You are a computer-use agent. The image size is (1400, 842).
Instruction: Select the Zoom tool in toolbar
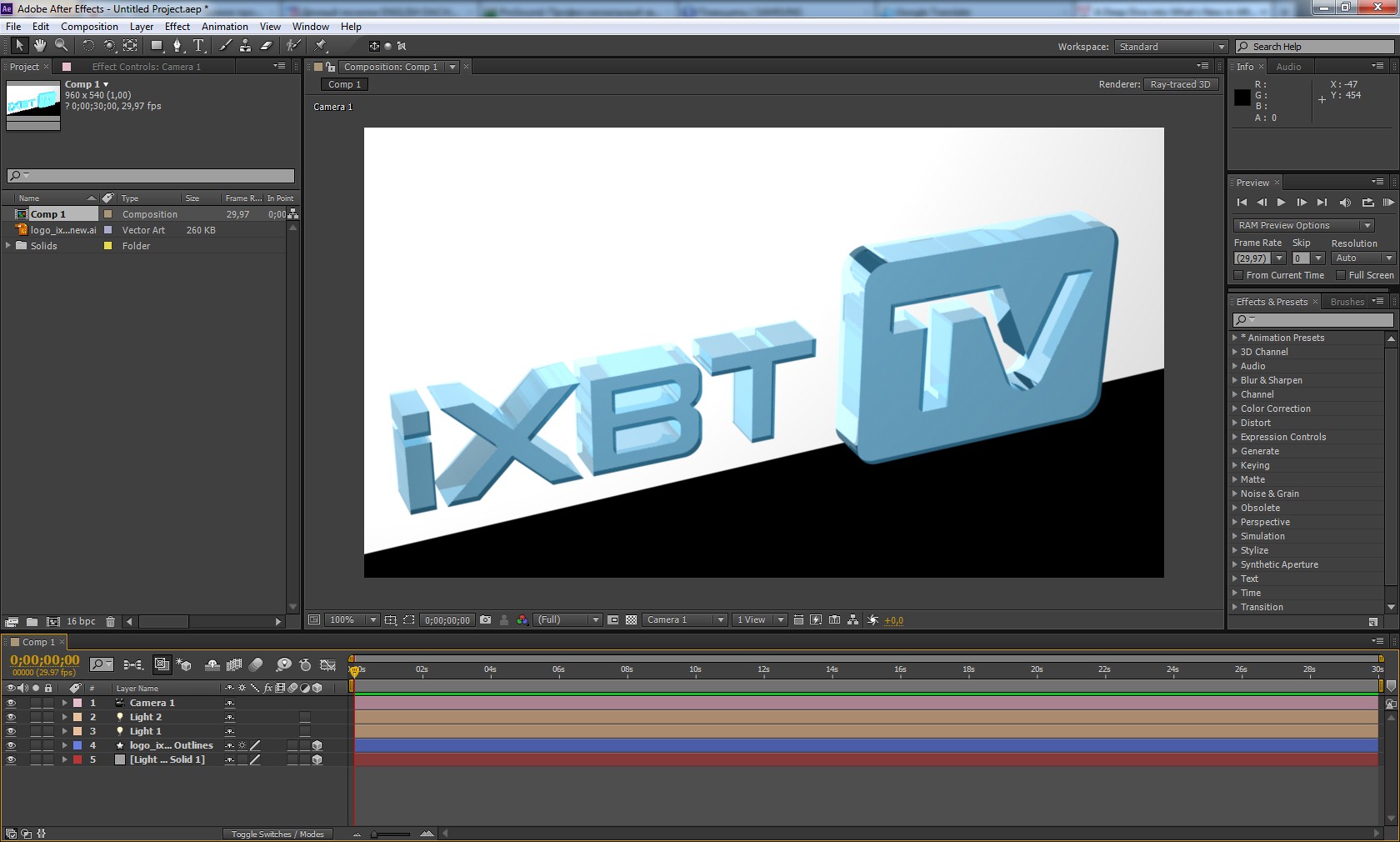click(x=62, y=46)
